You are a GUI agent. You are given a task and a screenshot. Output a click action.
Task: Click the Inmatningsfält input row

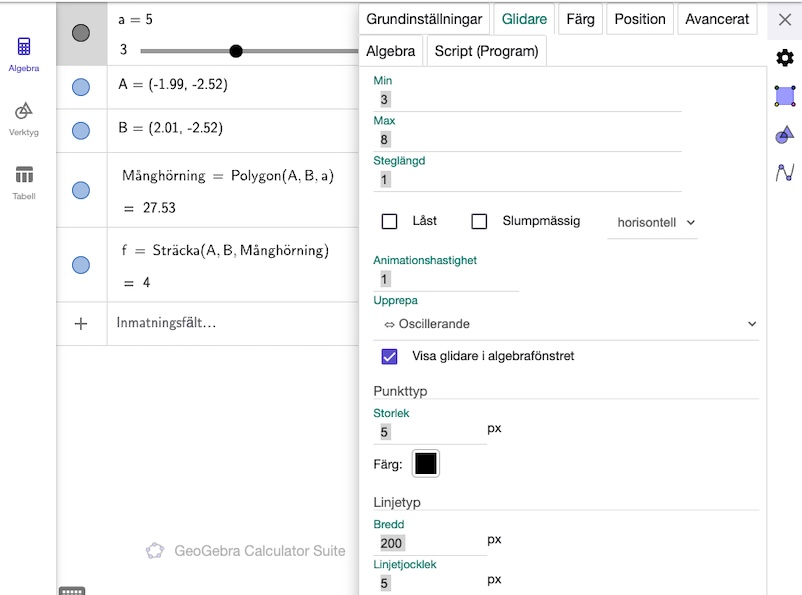tap(200, 322)
